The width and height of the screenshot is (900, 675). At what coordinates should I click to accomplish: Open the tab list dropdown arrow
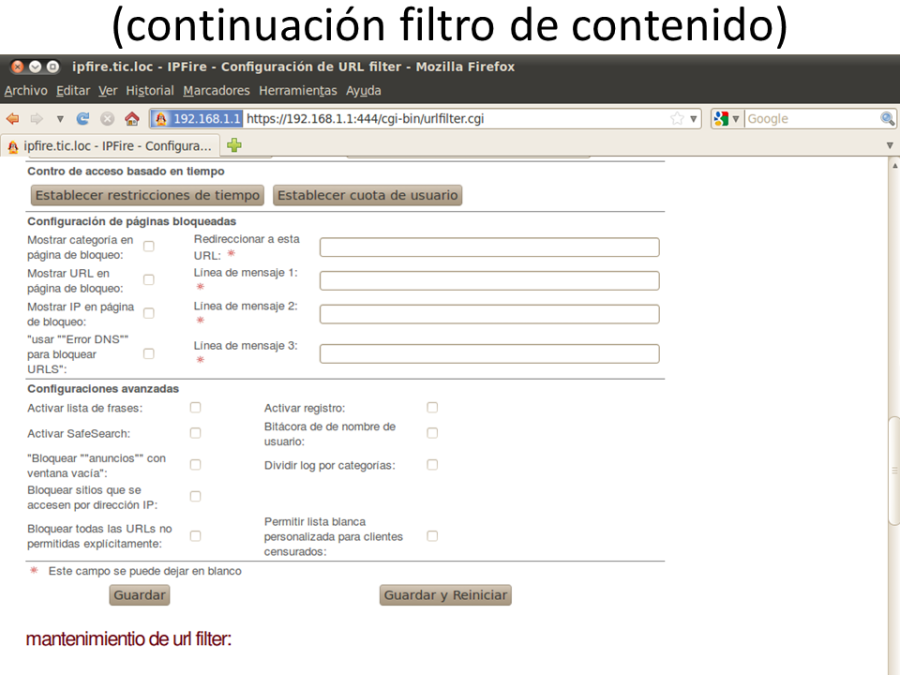(889, 144)
